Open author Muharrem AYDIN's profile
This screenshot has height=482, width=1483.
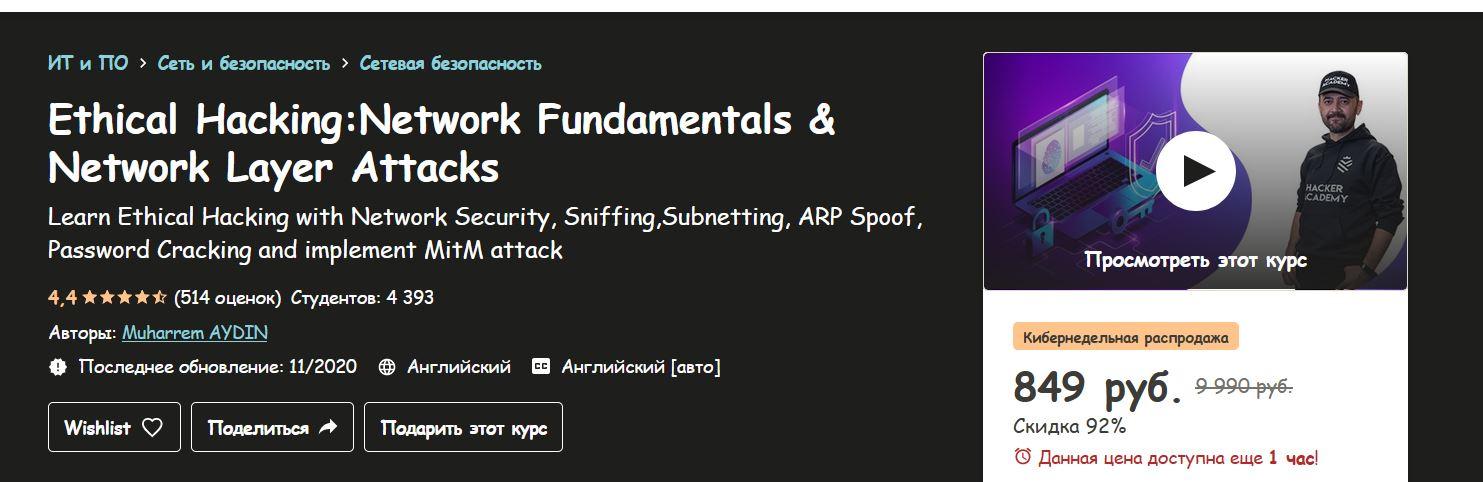[x=195, y=332]
